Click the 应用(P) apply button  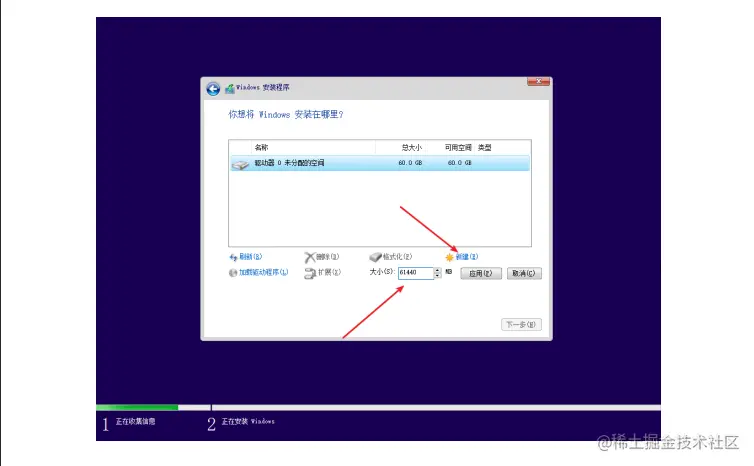[481, 273]
